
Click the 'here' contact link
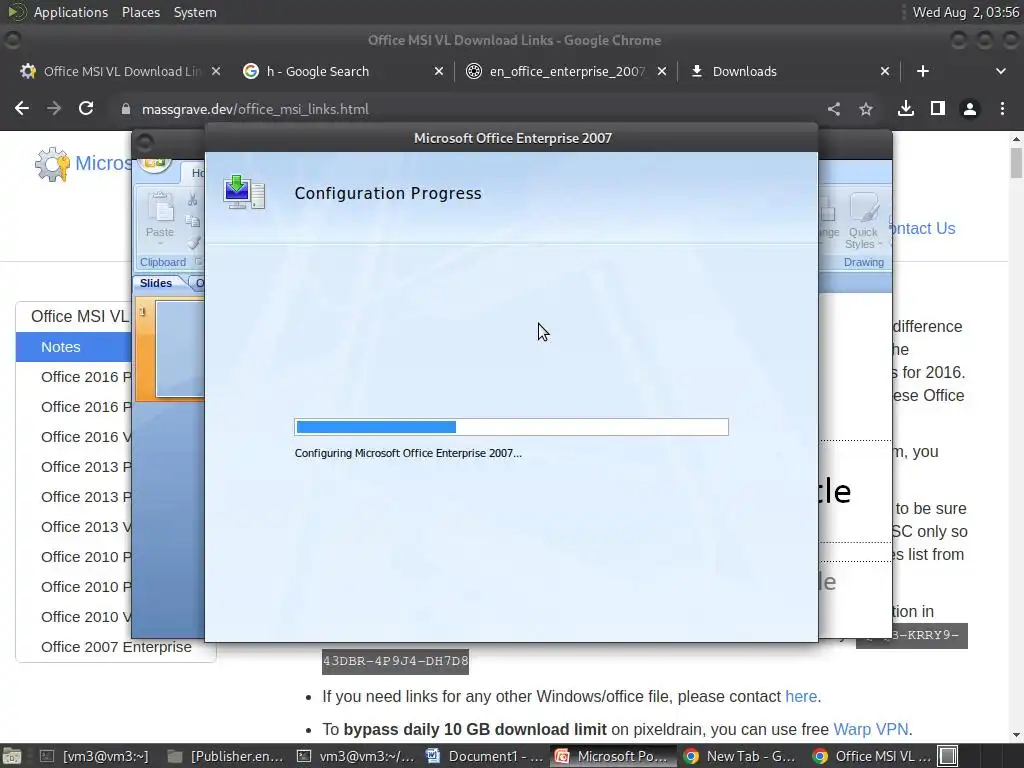point(801,696)
